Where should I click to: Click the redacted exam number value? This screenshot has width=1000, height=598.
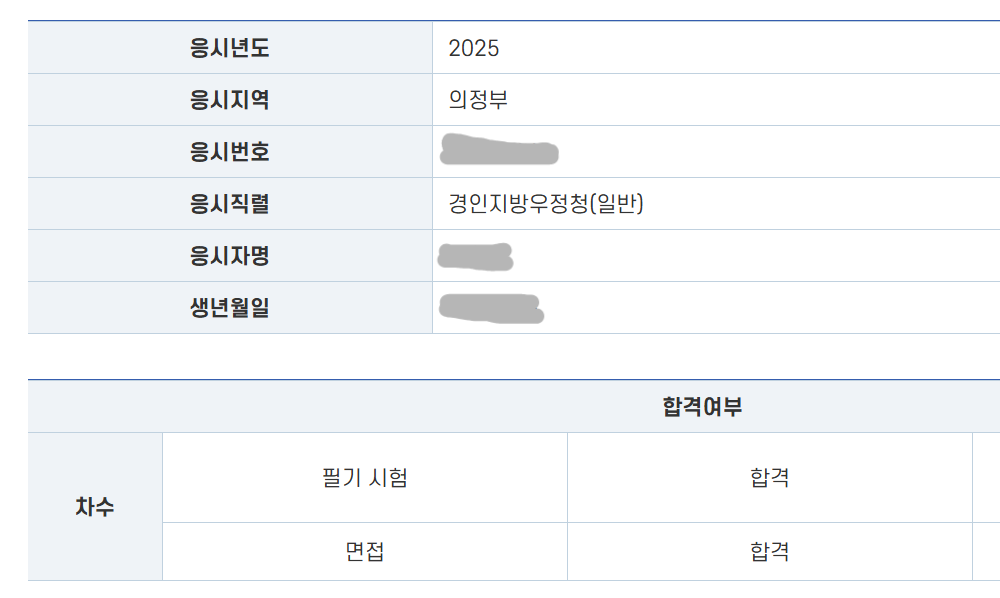(x=499, y=151)
